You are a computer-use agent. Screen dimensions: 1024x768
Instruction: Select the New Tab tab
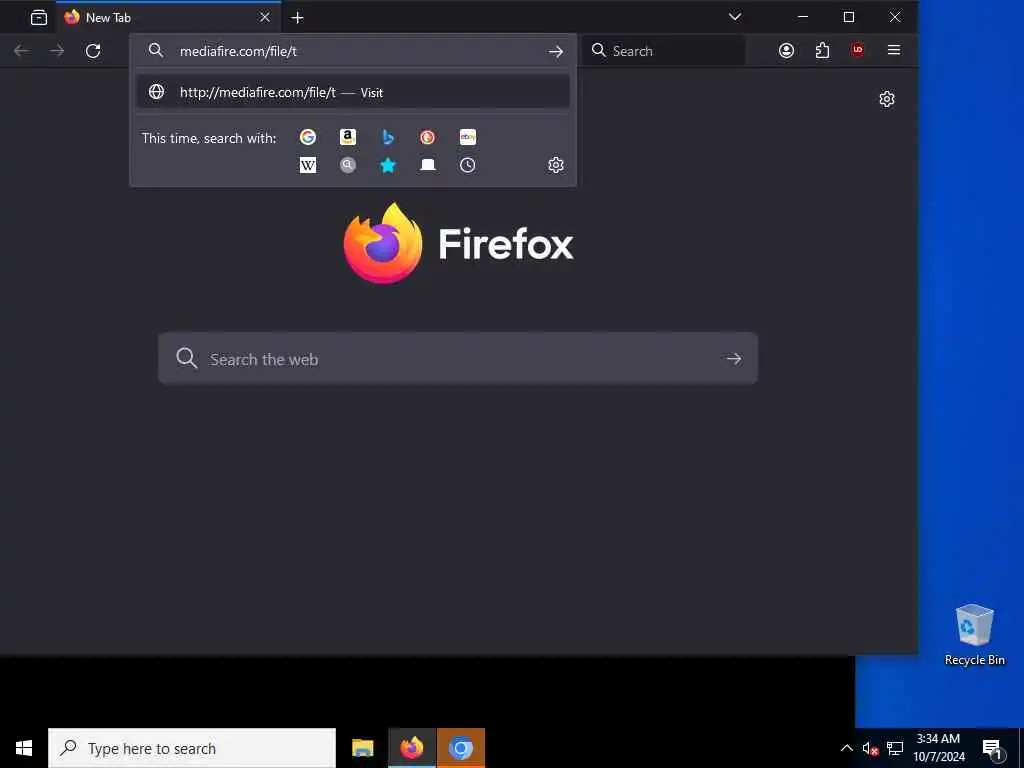(168, 18)
